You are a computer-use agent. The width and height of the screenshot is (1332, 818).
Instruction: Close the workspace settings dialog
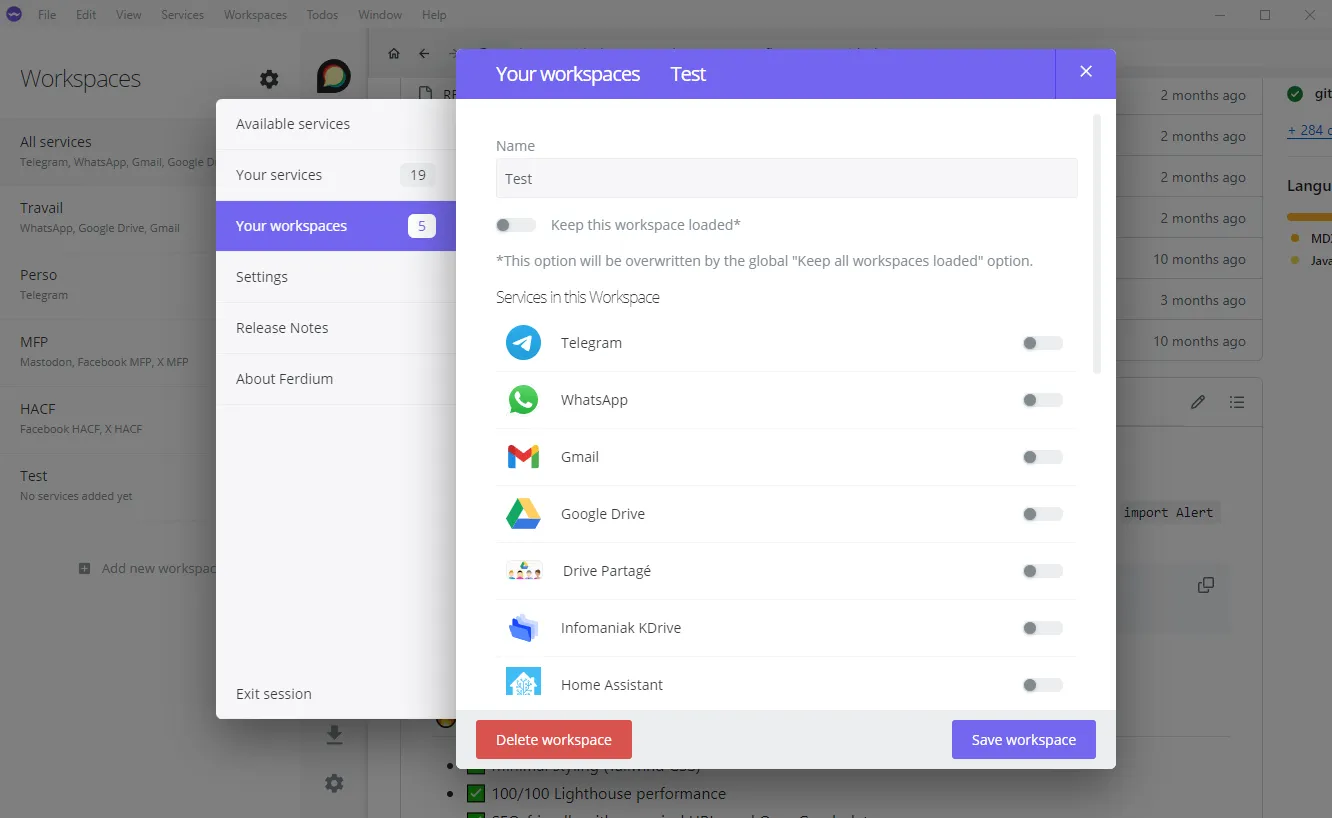coord(1086,72)
